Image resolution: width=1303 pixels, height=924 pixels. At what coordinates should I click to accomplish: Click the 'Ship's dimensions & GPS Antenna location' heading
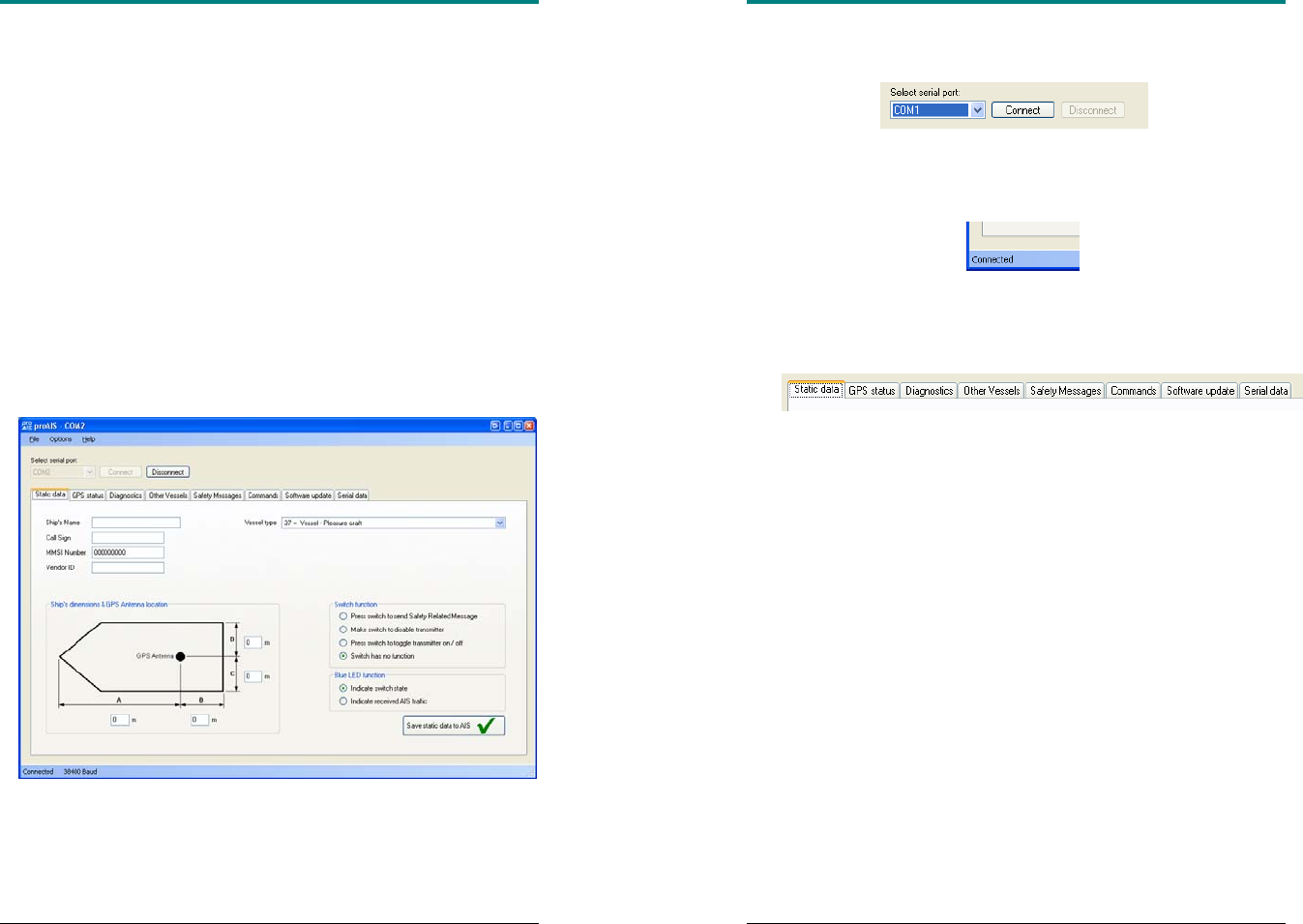109,605
